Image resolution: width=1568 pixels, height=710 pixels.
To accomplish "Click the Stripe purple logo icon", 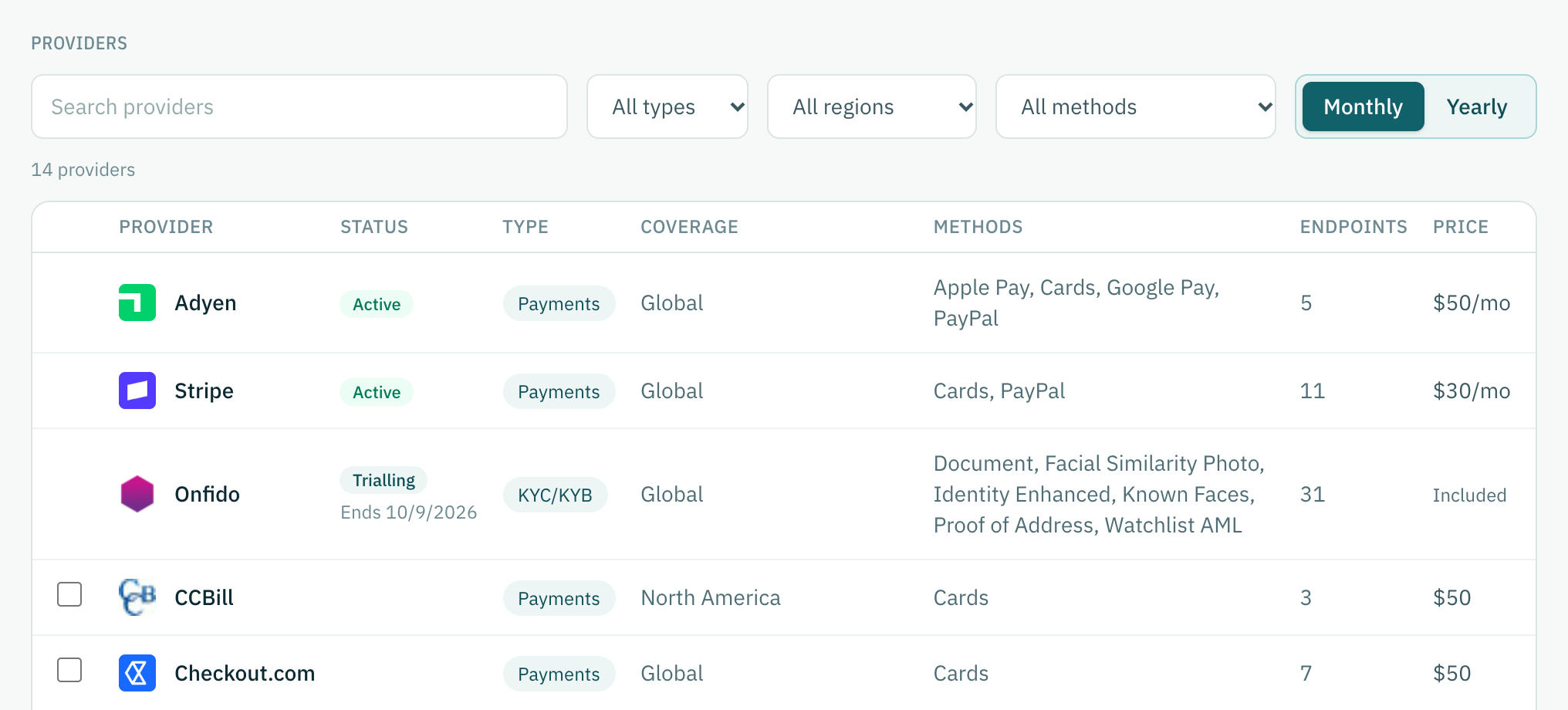I will coord(137,390).
